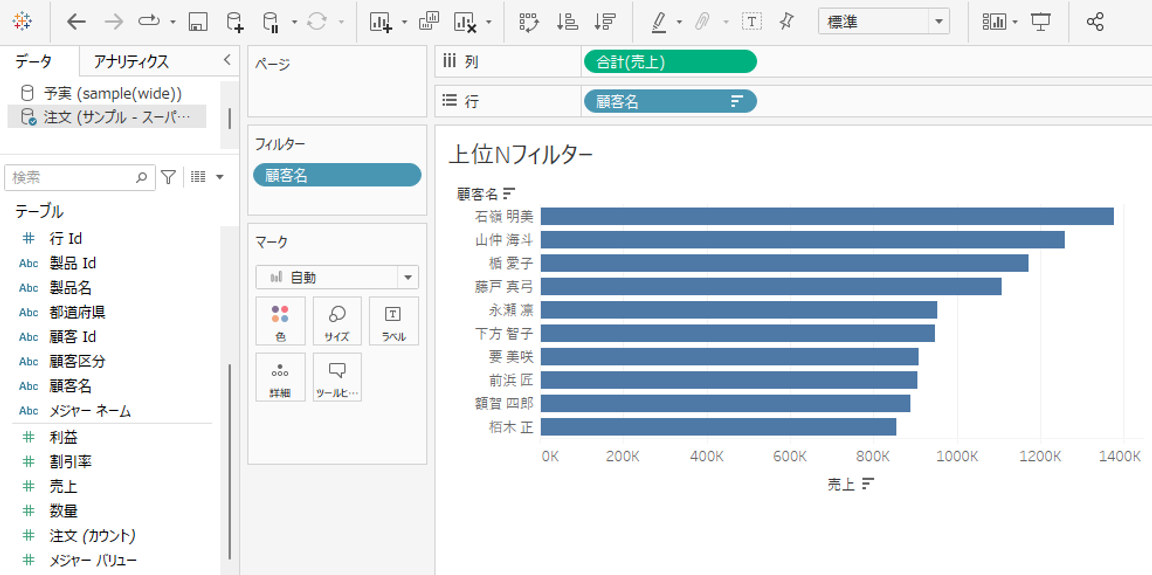Duplicate the current sheet icon
1152x575 pixels.
[x=428, y=22]
